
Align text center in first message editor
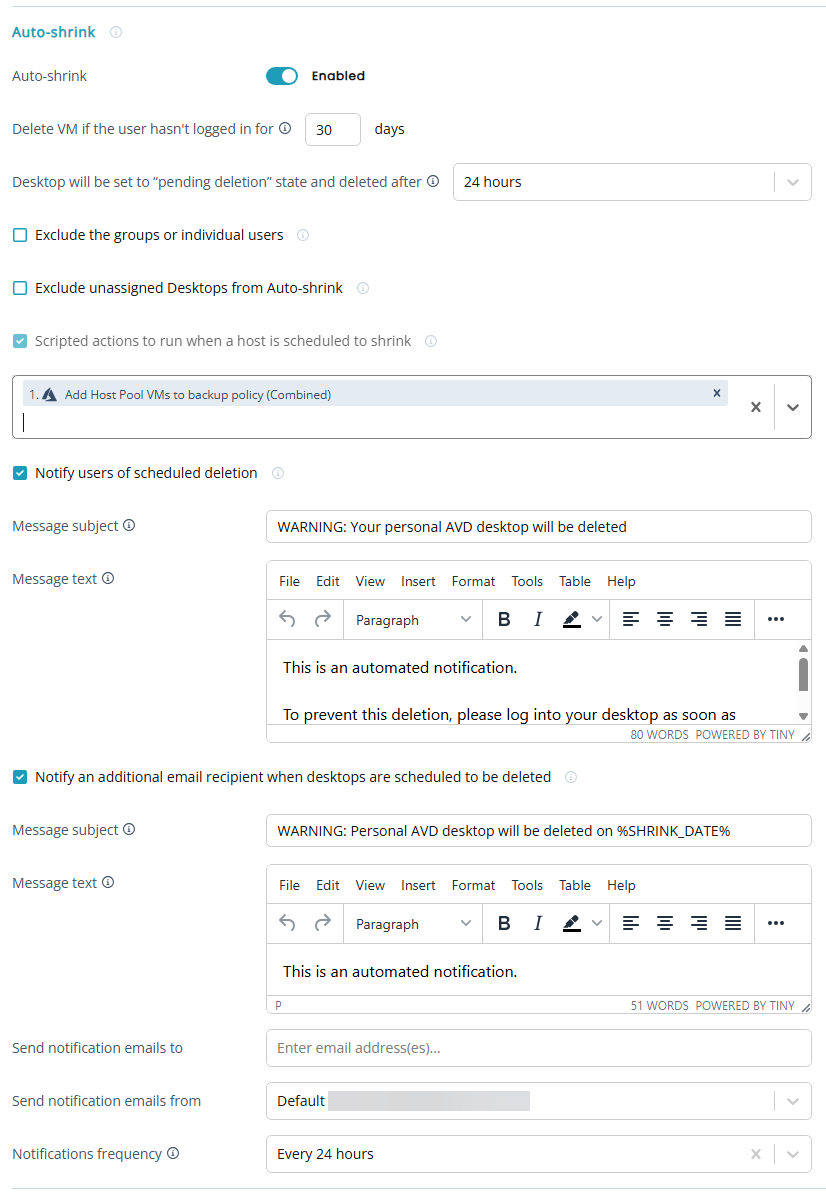coord(665,620)
